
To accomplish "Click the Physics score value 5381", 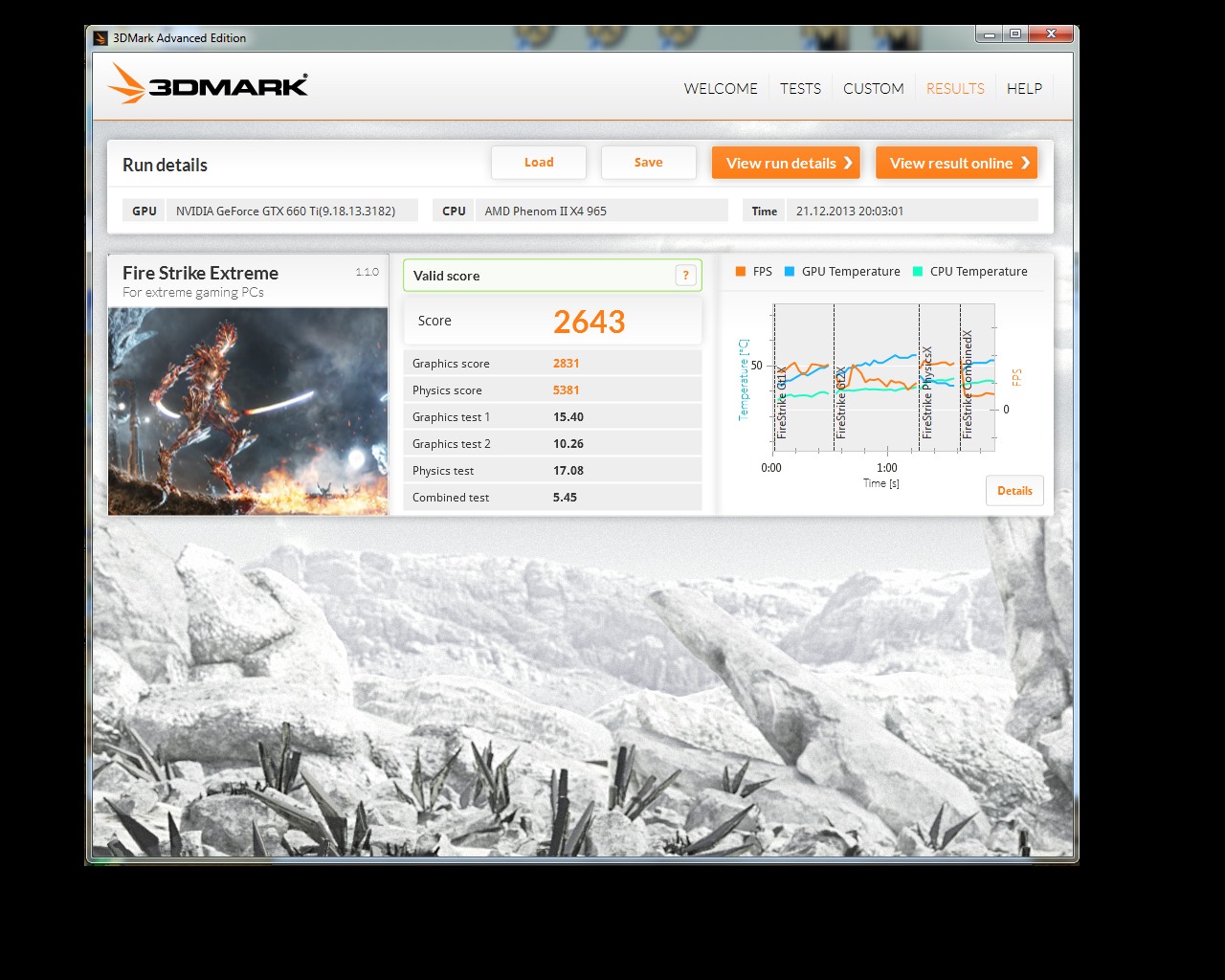I will click(566, 390).
